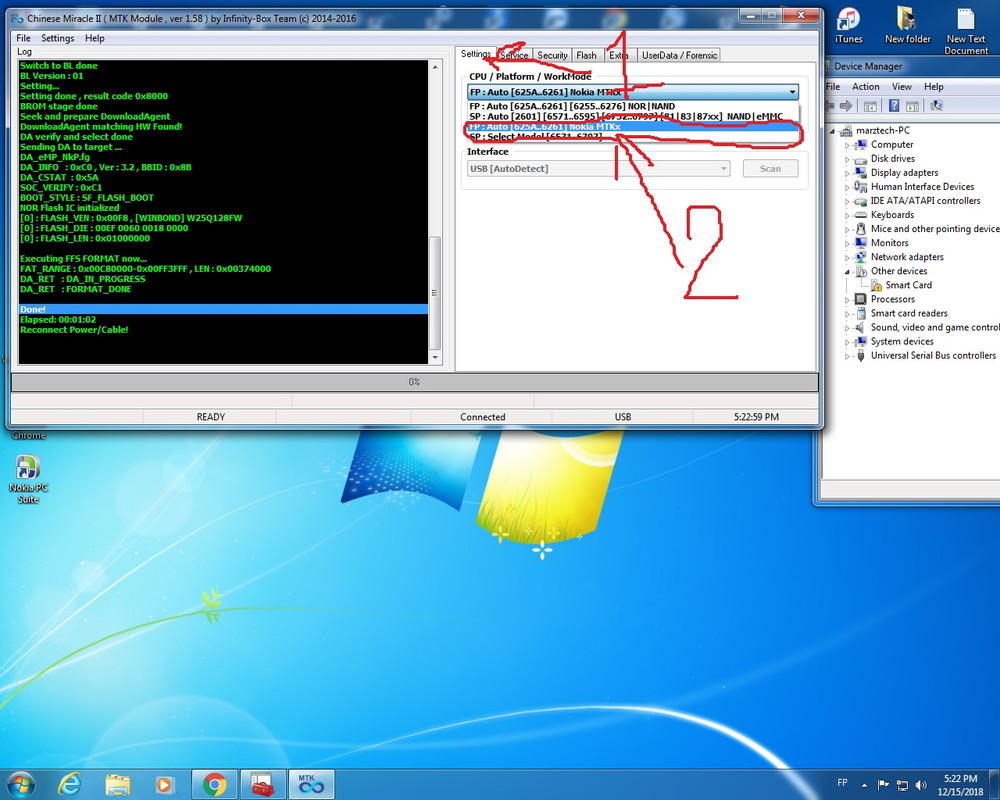This screenshot has width=1000, height=800.
Task: Open the Windows Start menu
Action: tap(19, 784)
